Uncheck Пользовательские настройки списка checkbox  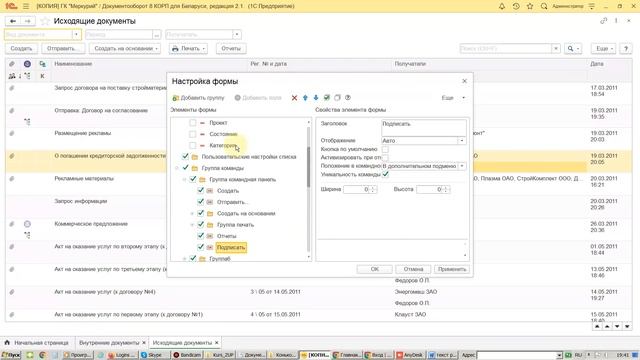click(x=185, y=156)
